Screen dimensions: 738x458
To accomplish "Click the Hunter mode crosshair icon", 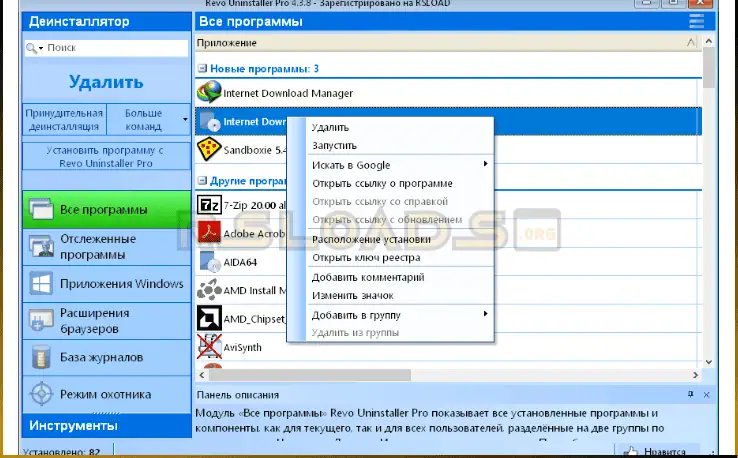I will (x=41, y=394).
